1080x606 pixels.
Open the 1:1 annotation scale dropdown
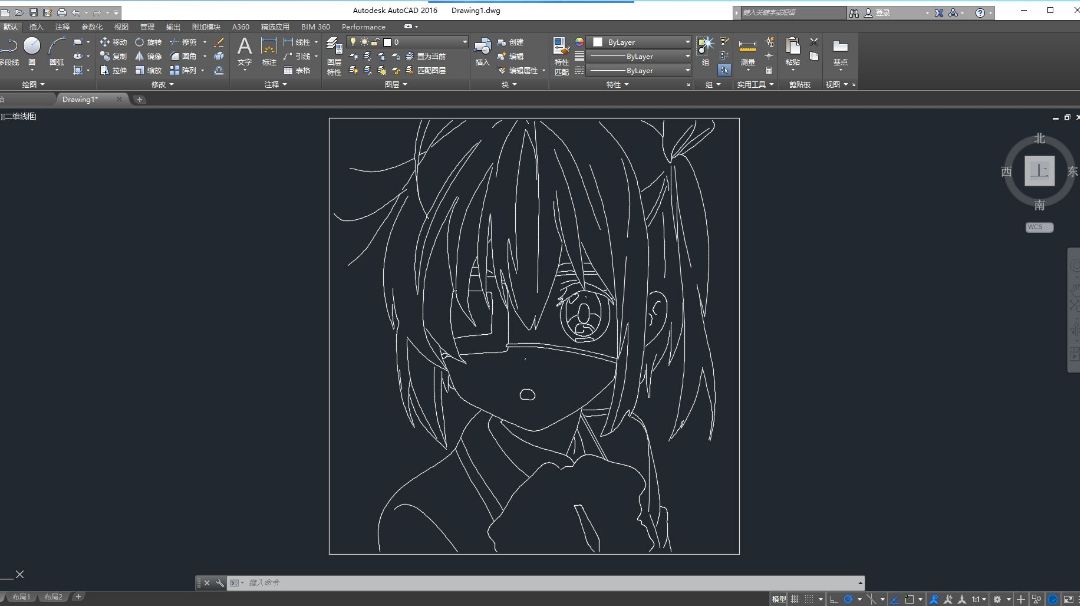[979, 599]
